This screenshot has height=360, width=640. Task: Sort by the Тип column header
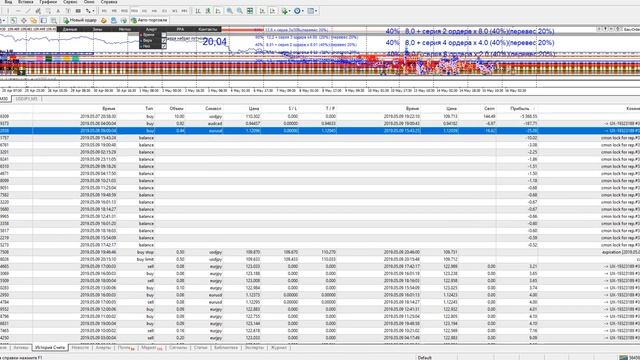pos(149,109)
